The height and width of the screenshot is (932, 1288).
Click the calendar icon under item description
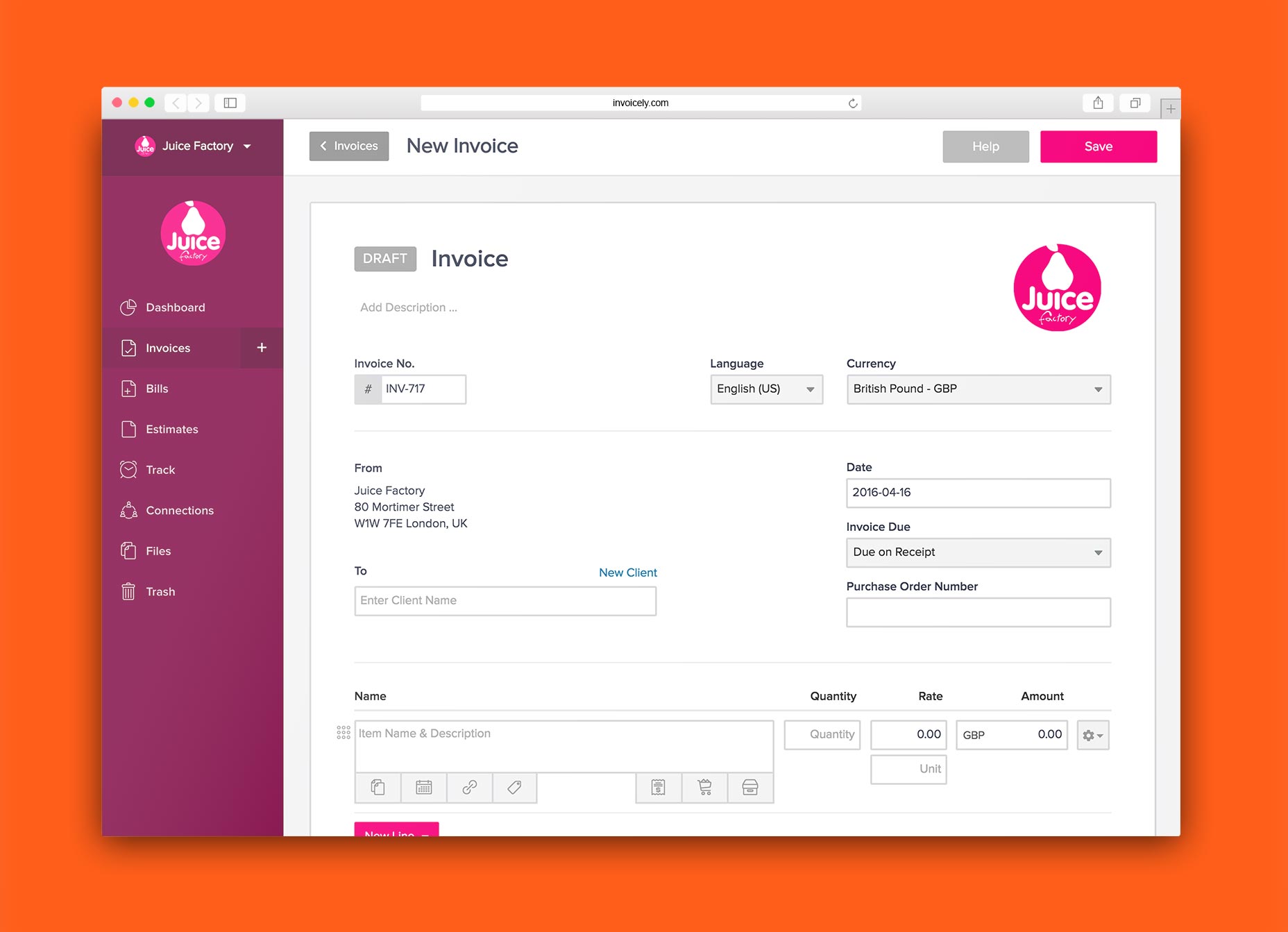coord(423,787)
